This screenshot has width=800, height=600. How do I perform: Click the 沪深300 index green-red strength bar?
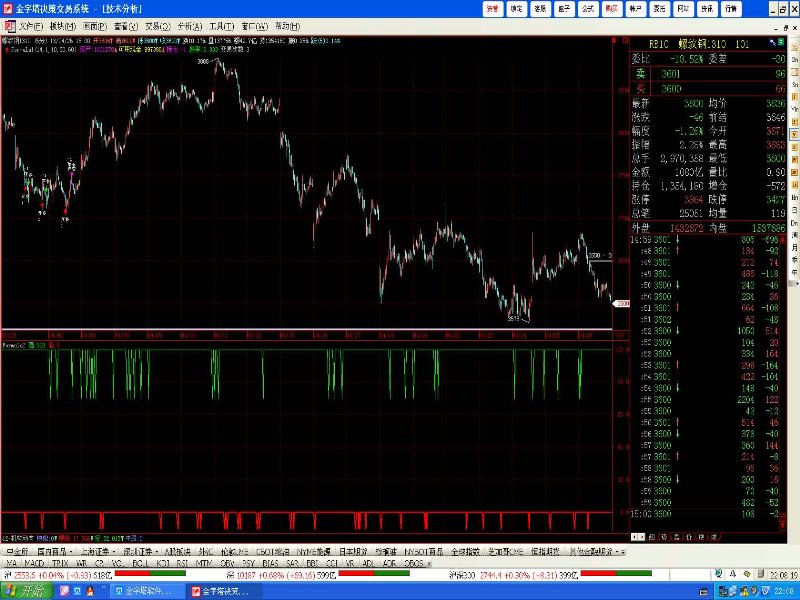(x=616, y=573)
